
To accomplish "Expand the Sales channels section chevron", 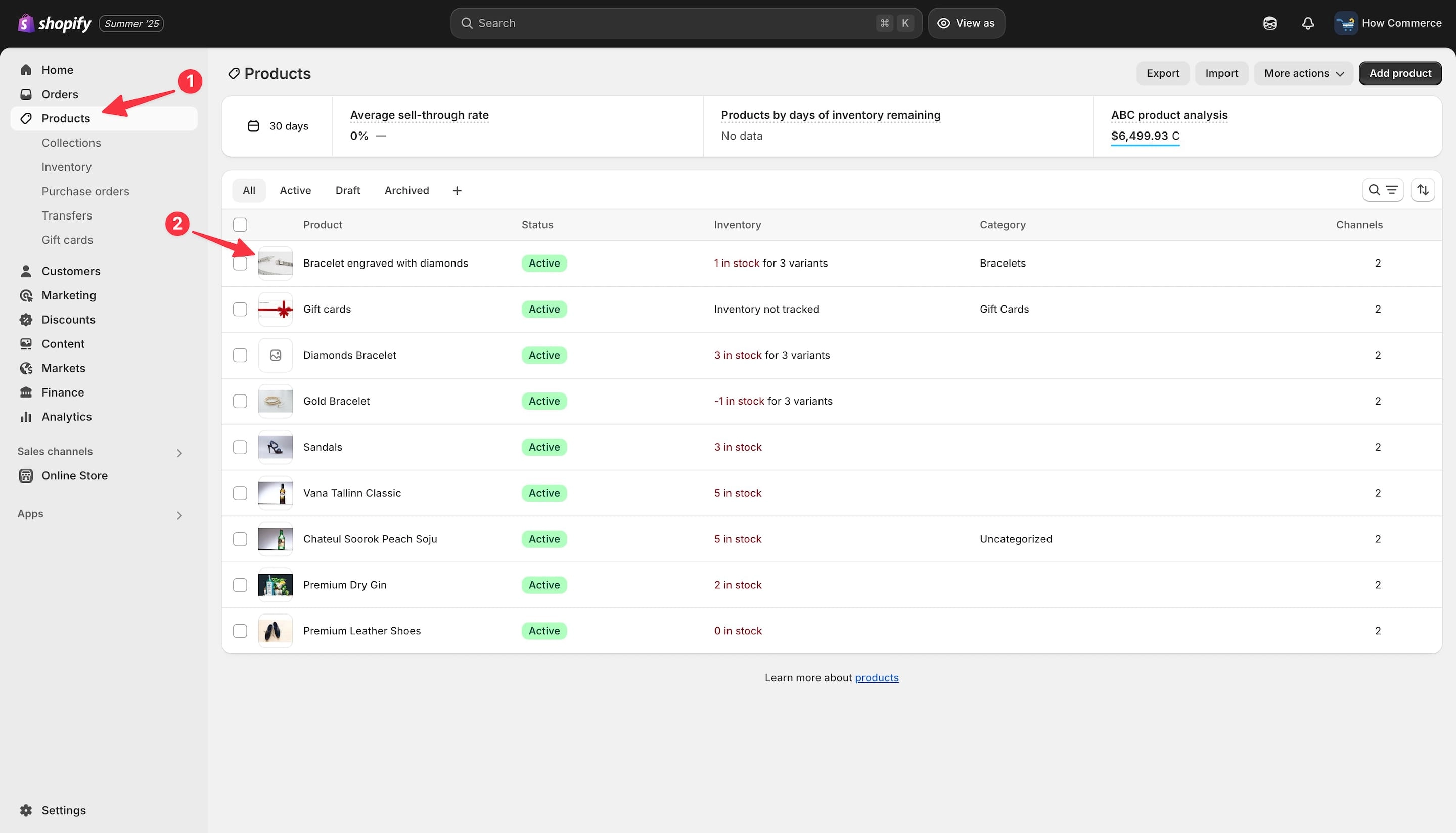I will 179,453.
